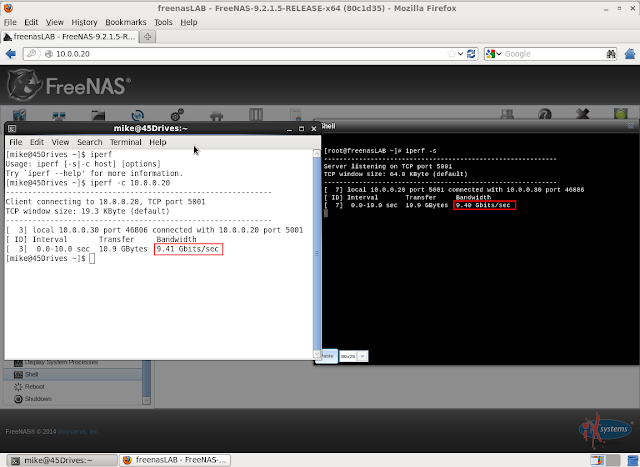Open the Terminal menu in terminal window
640x467 pixels.
125,142
